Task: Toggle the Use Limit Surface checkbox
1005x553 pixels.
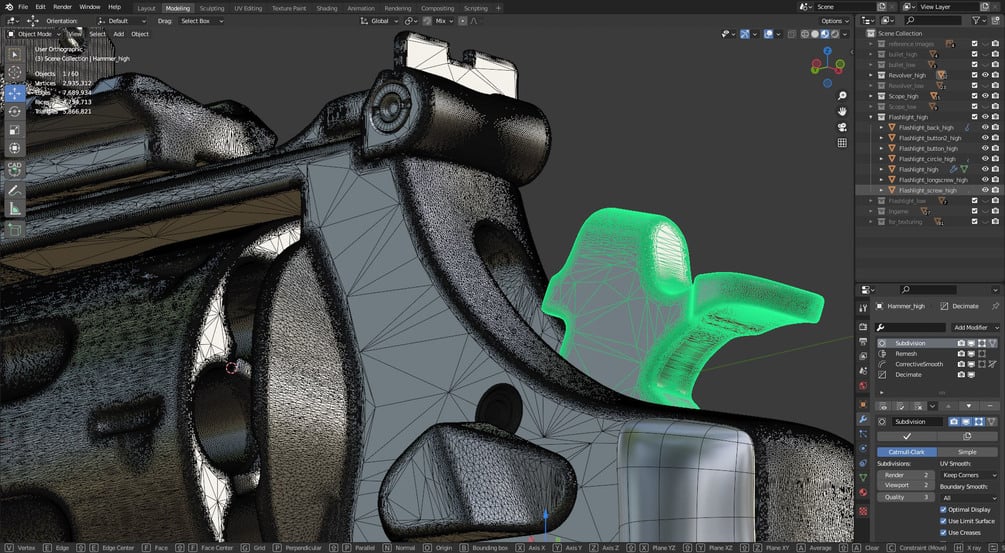Action: click(943, 521)
